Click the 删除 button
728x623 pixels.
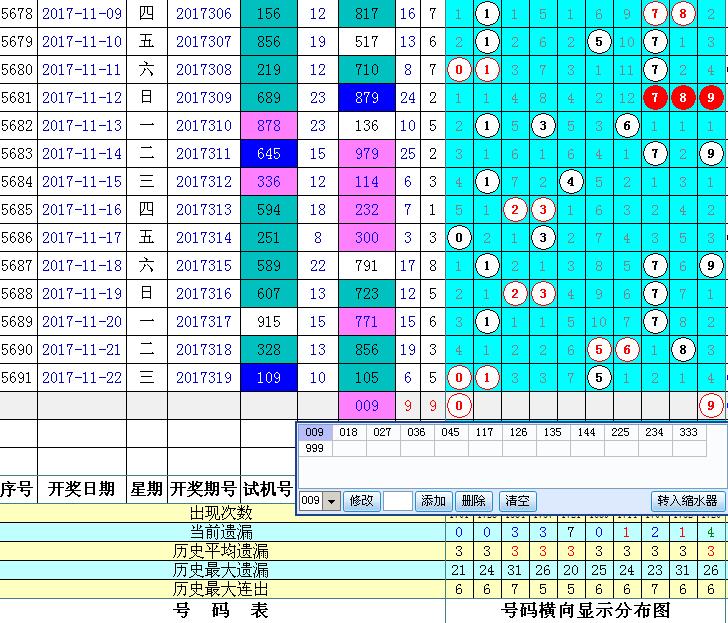tap(475, 501)
